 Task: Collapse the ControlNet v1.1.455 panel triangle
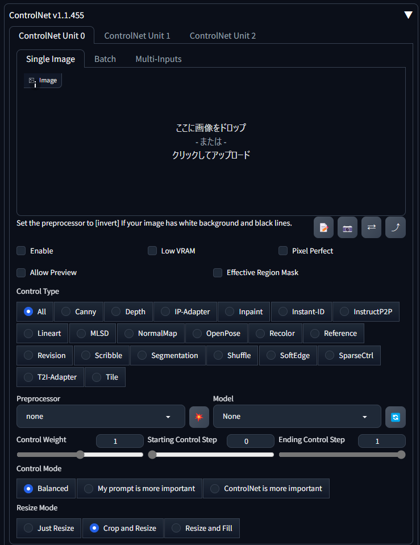tap(408, 15)
